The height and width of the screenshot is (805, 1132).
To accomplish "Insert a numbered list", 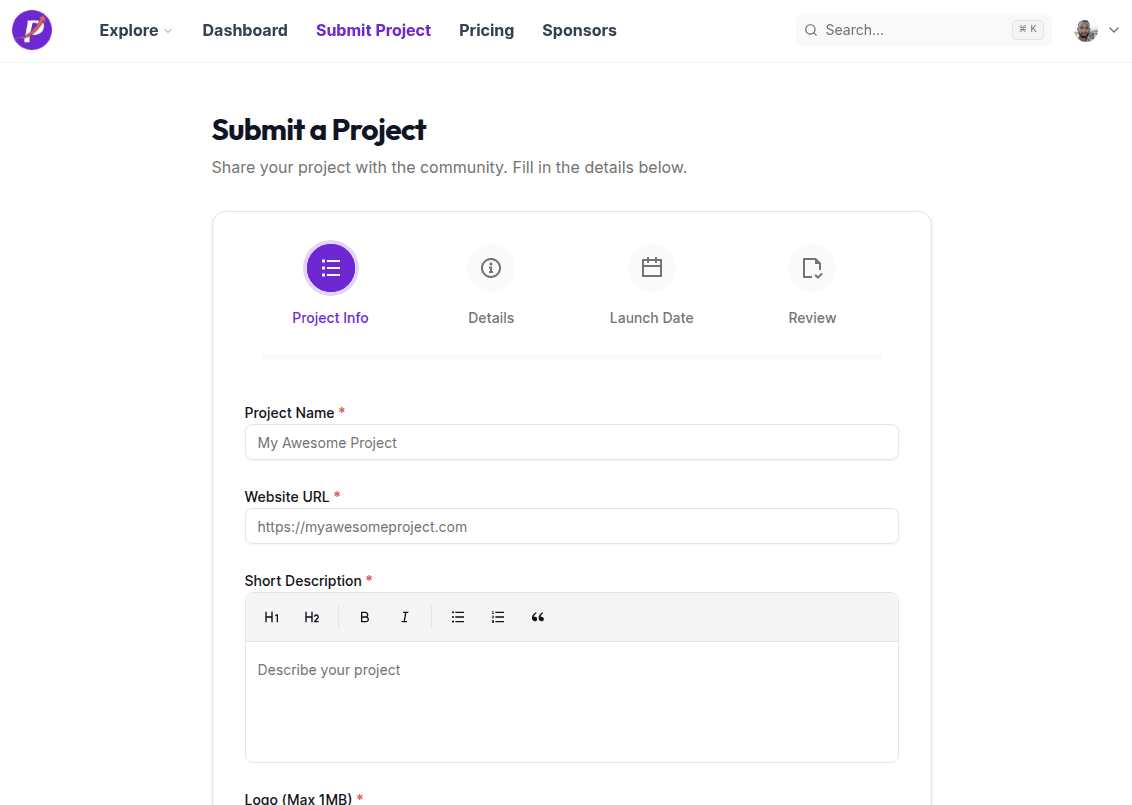I will 498,617.
